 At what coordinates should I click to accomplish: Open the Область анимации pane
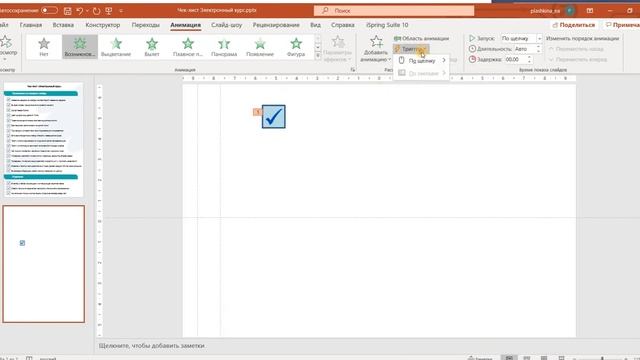click(x=421, y=38)
